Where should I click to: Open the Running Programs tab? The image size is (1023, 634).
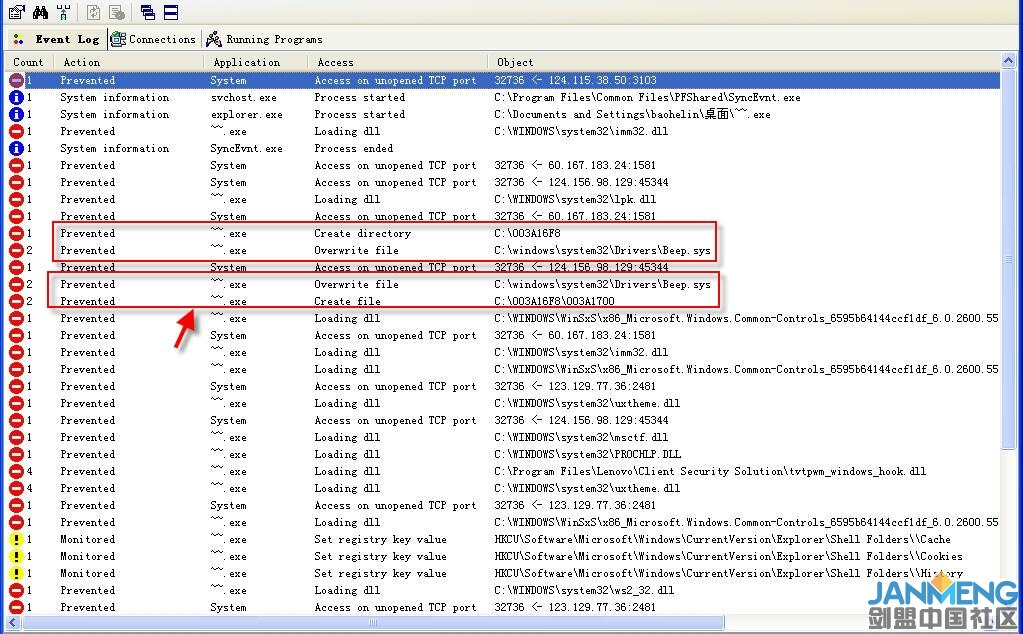coord(264,40)
